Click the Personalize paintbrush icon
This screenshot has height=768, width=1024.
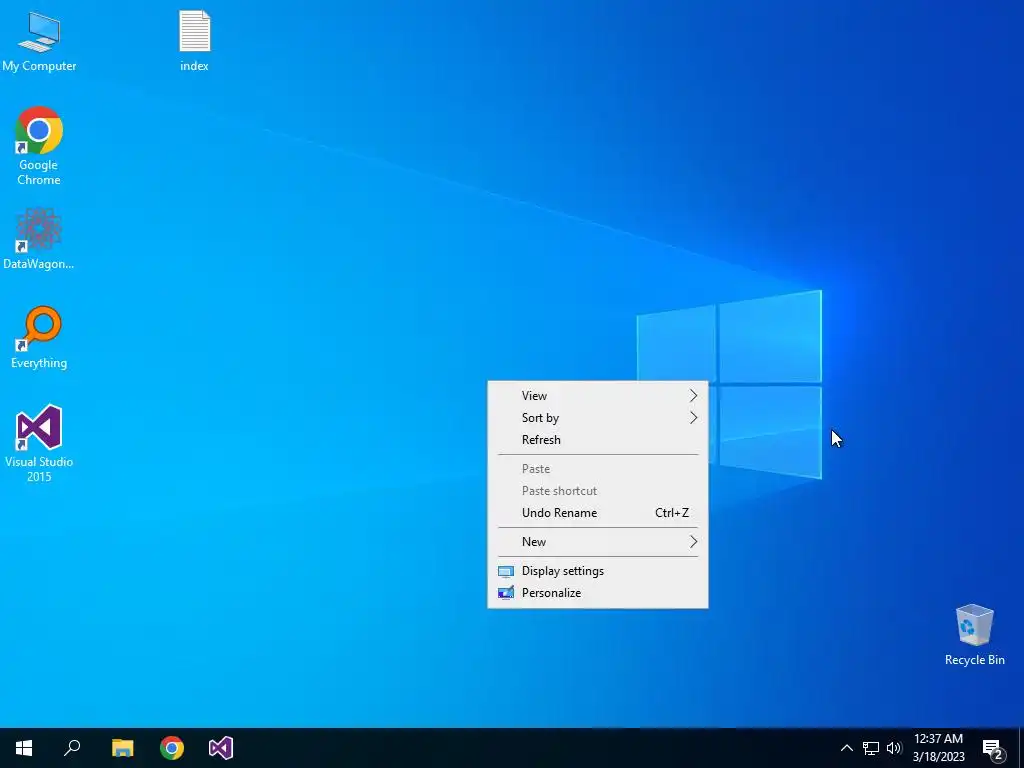click(x=505, y=593)
